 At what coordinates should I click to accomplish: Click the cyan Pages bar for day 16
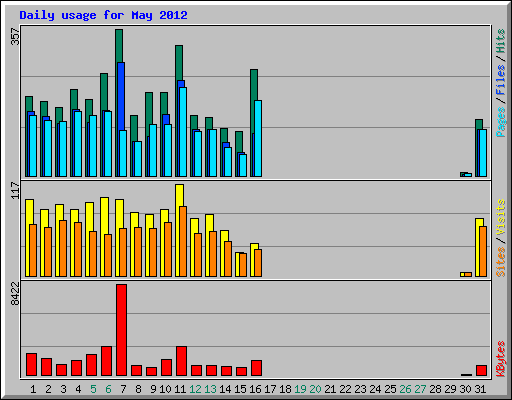coord(258,138)
